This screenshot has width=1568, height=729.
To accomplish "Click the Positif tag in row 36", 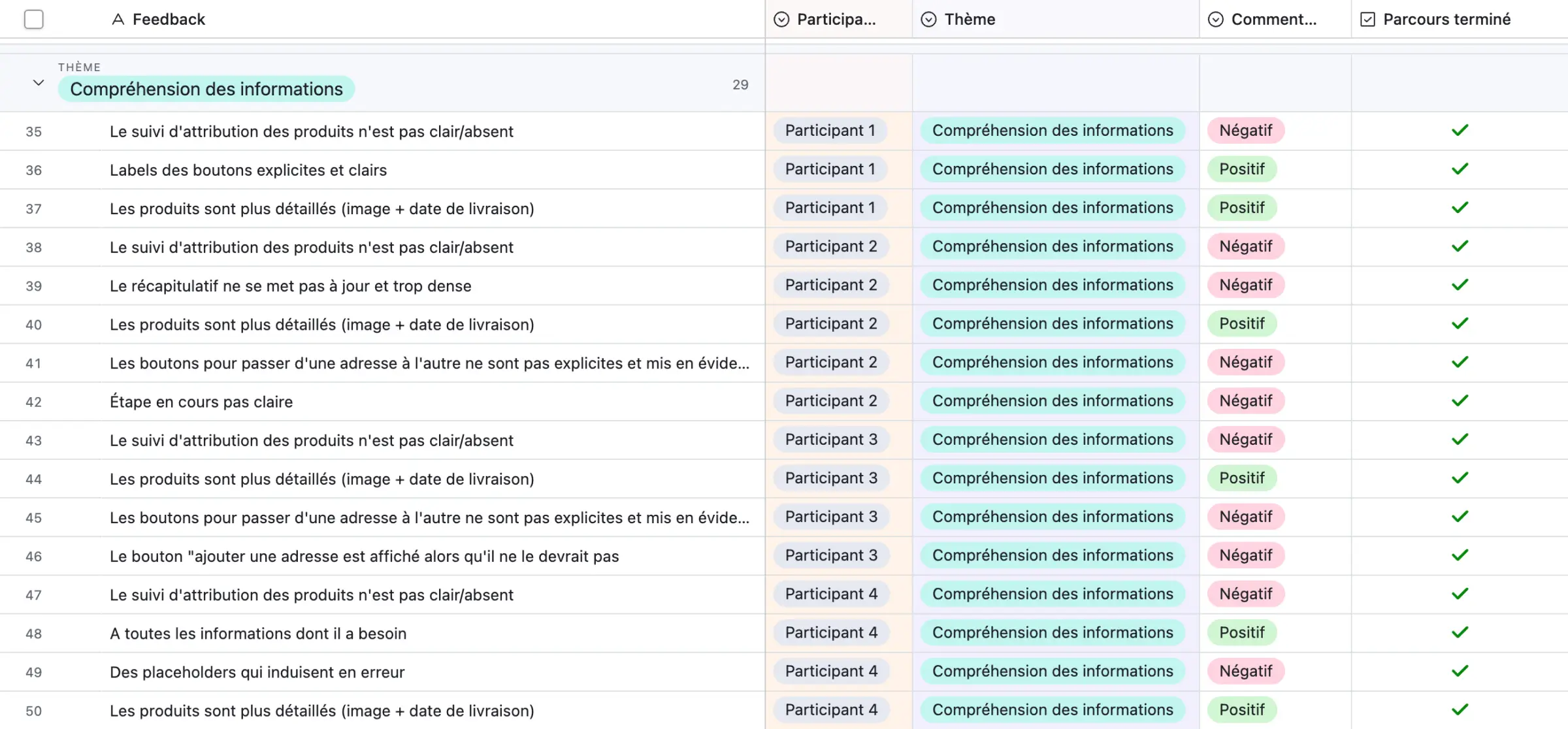I will tap(1242, 169).
